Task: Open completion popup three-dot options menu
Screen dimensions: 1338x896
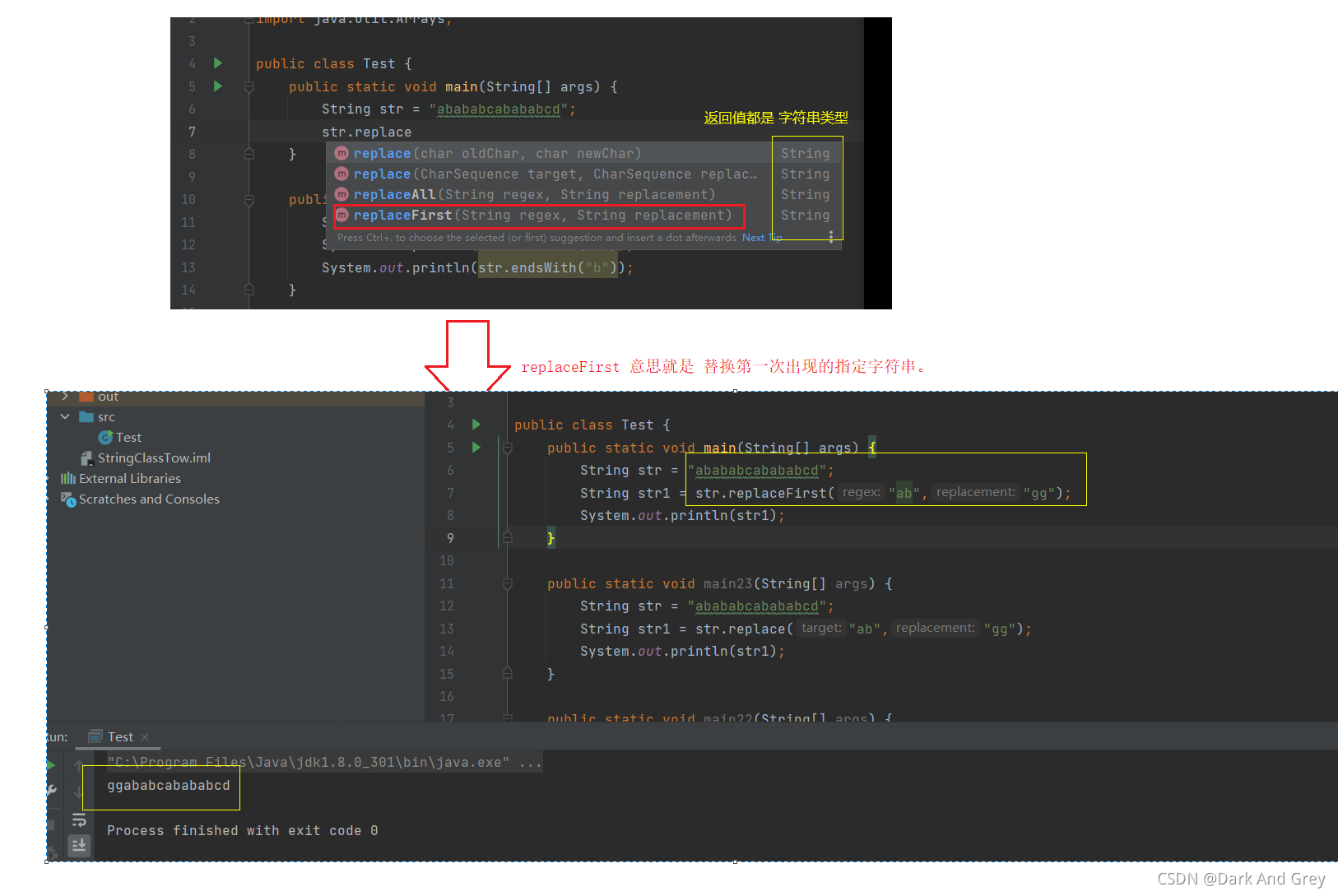Action: pyautogui.click(x=831, y=237)
